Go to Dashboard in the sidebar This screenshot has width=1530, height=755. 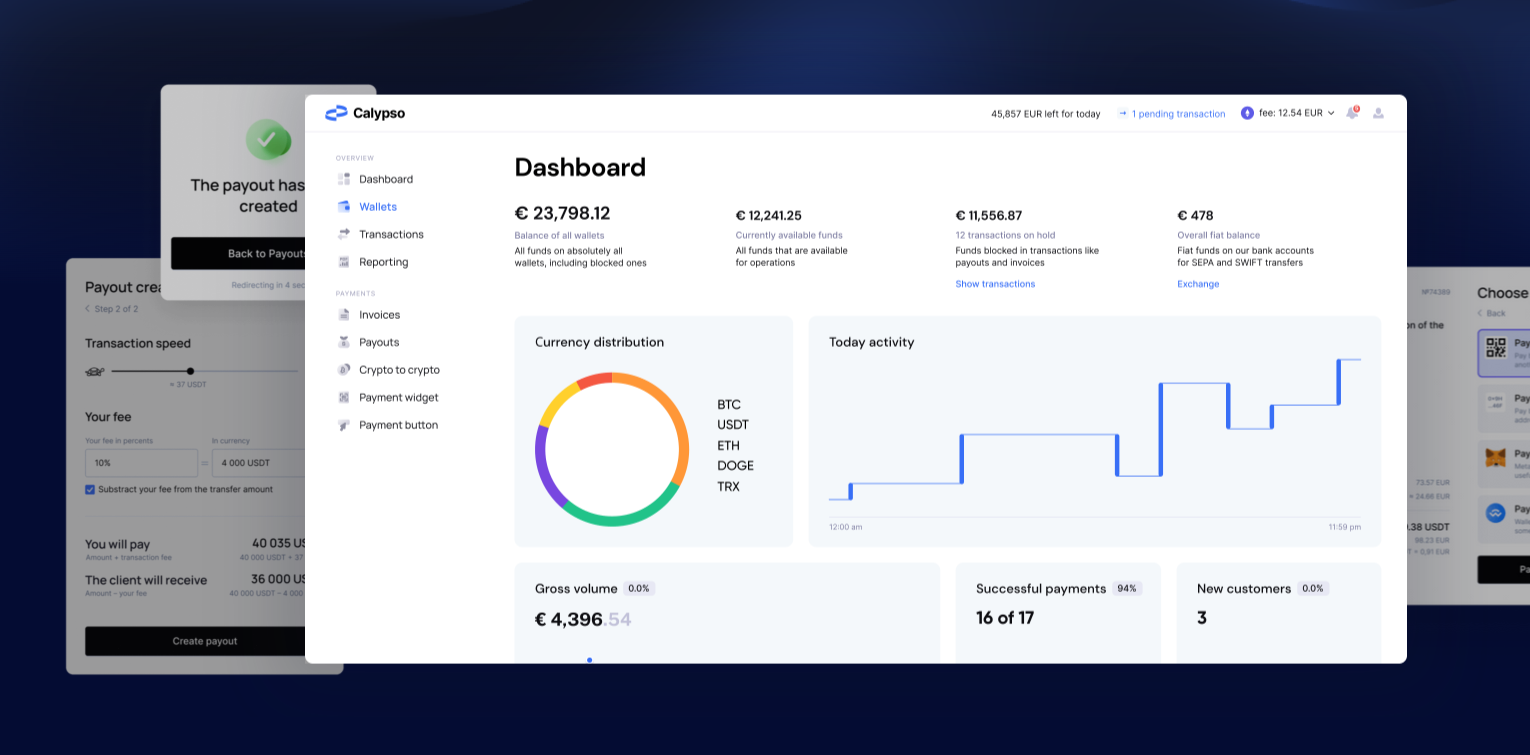click(386, 179)
